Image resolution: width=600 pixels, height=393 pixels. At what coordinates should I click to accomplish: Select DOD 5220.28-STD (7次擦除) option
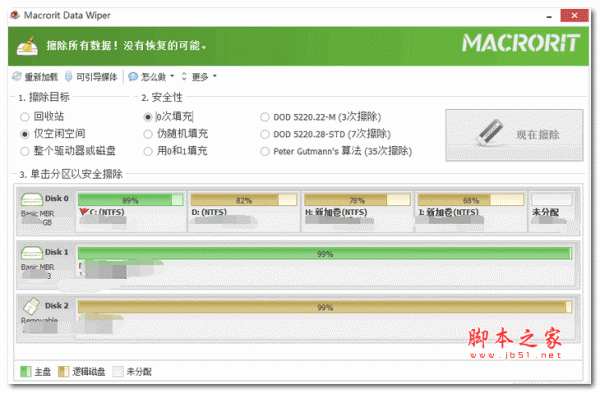pos(265,134)
